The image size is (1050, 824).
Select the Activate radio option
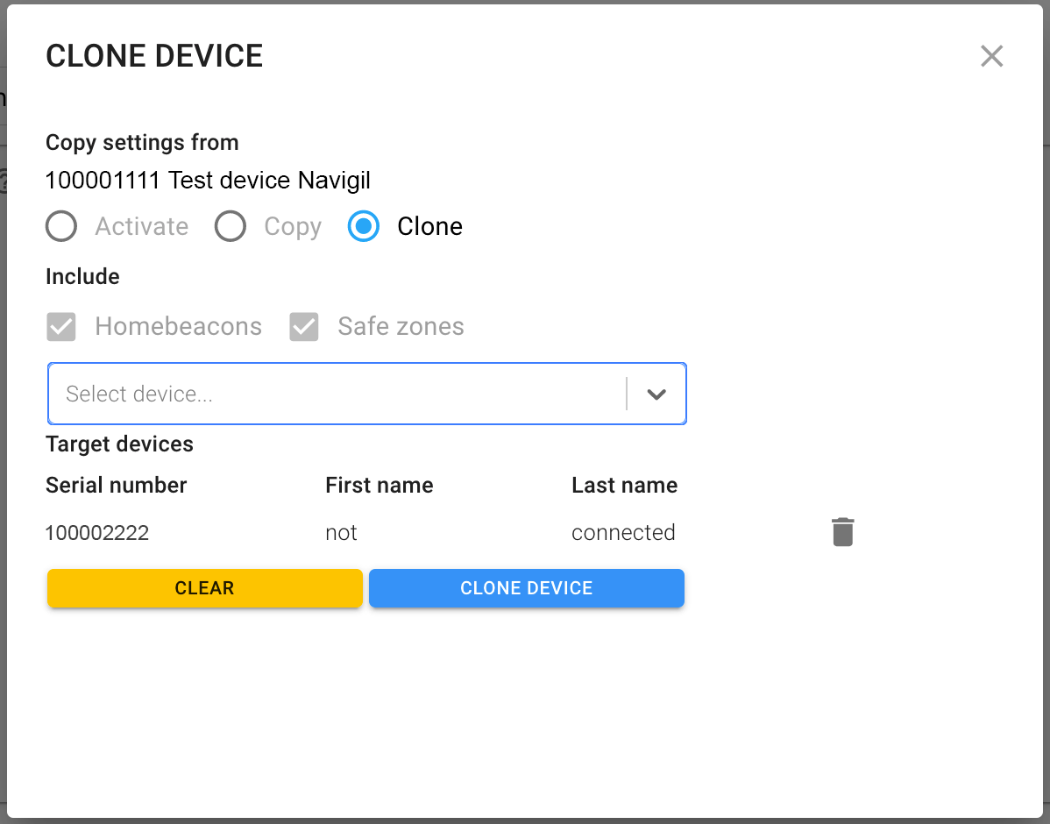click(61, 226)
